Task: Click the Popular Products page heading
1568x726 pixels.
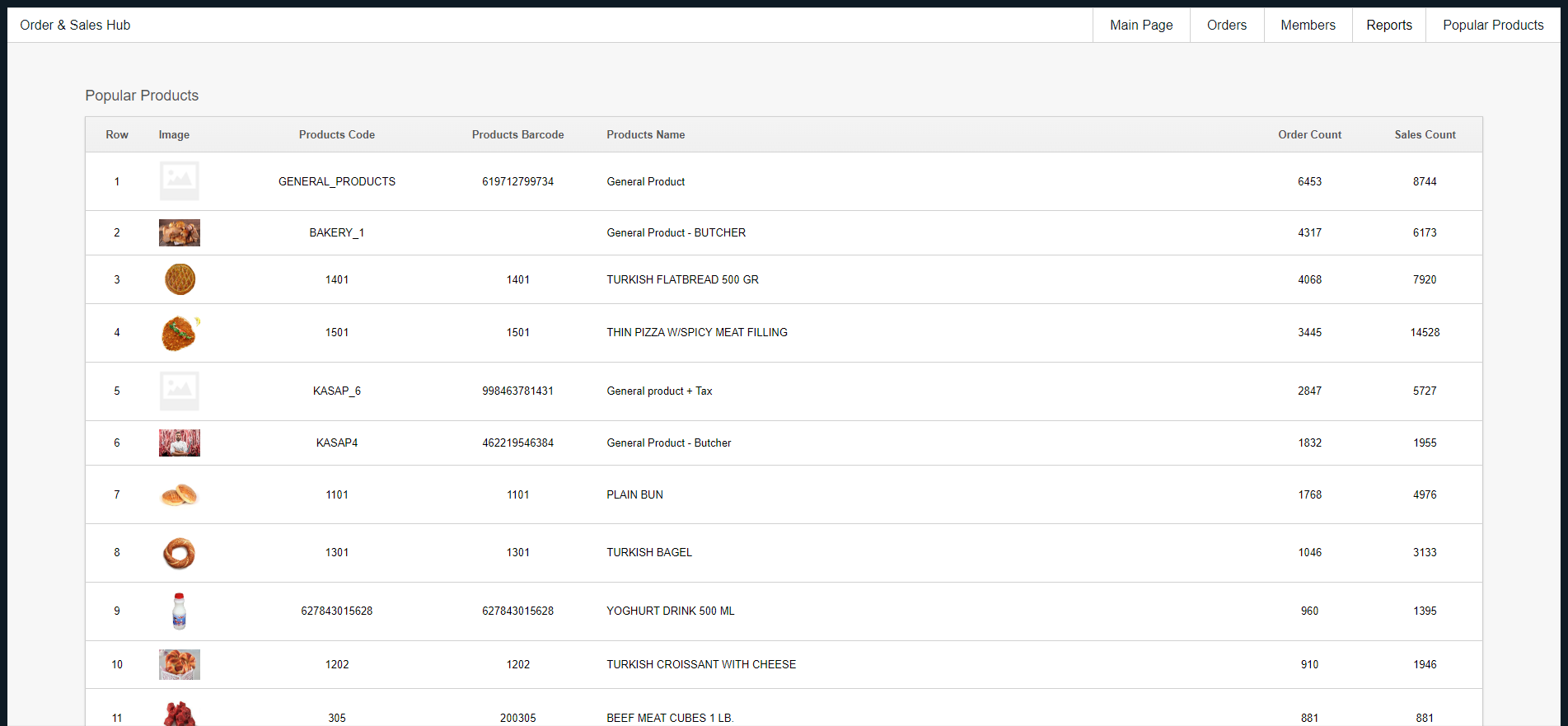Action: 142,96
